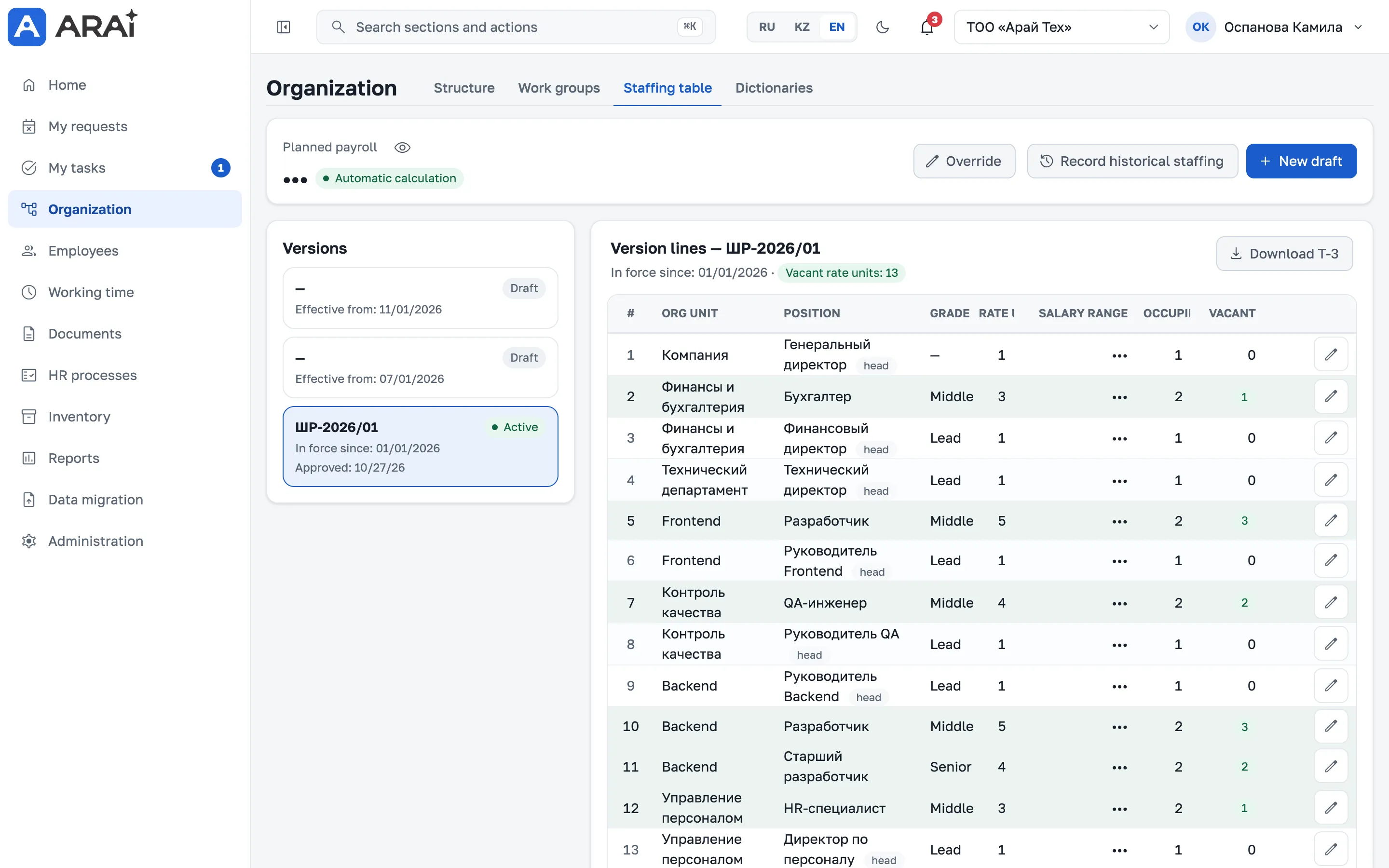This screenshot has height=868, width=1389.
Task: Select active version ШР-2026/01
Action: coord(420,447)
